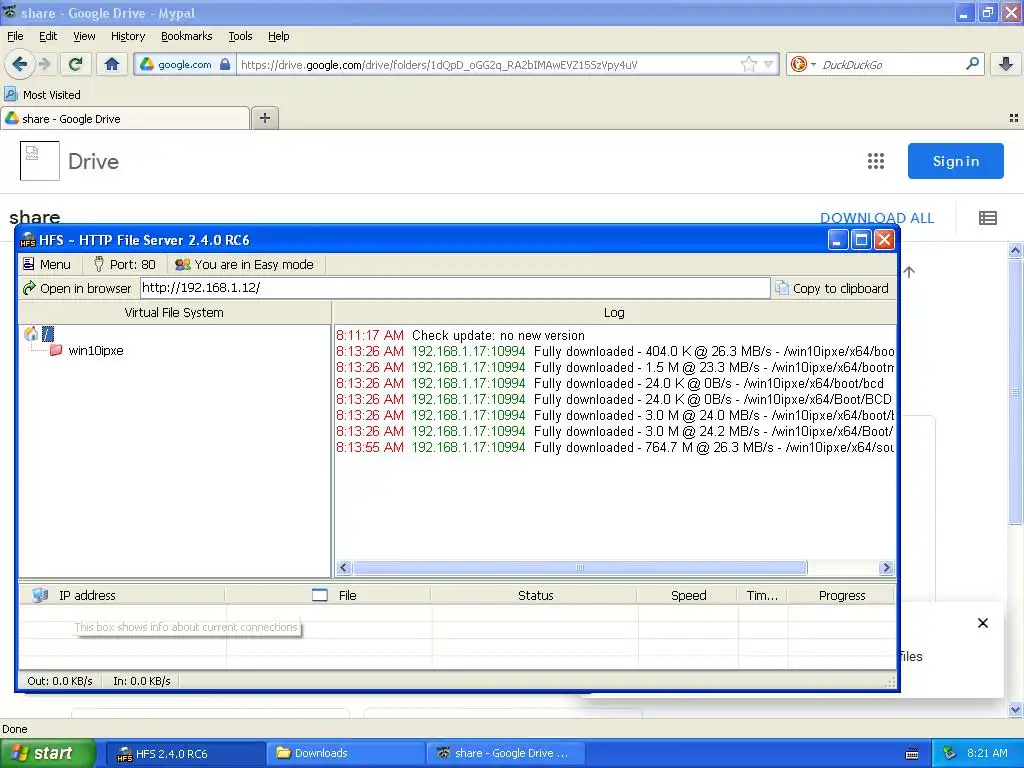Select the log line with 404.0 K download

(x=615, y=351)
